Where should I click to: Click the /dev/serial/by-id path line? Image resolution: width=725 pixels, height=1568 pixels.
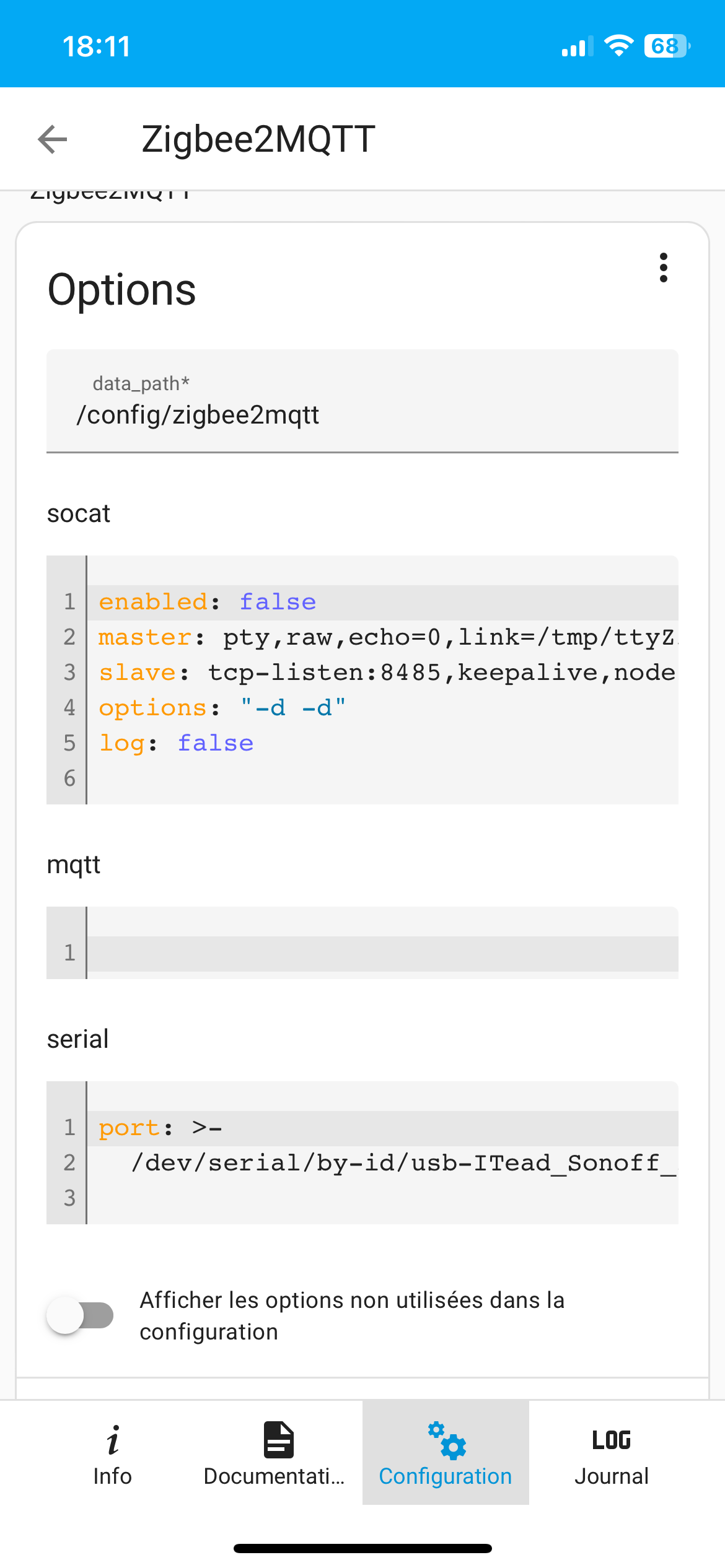[x=383, y=1163]
